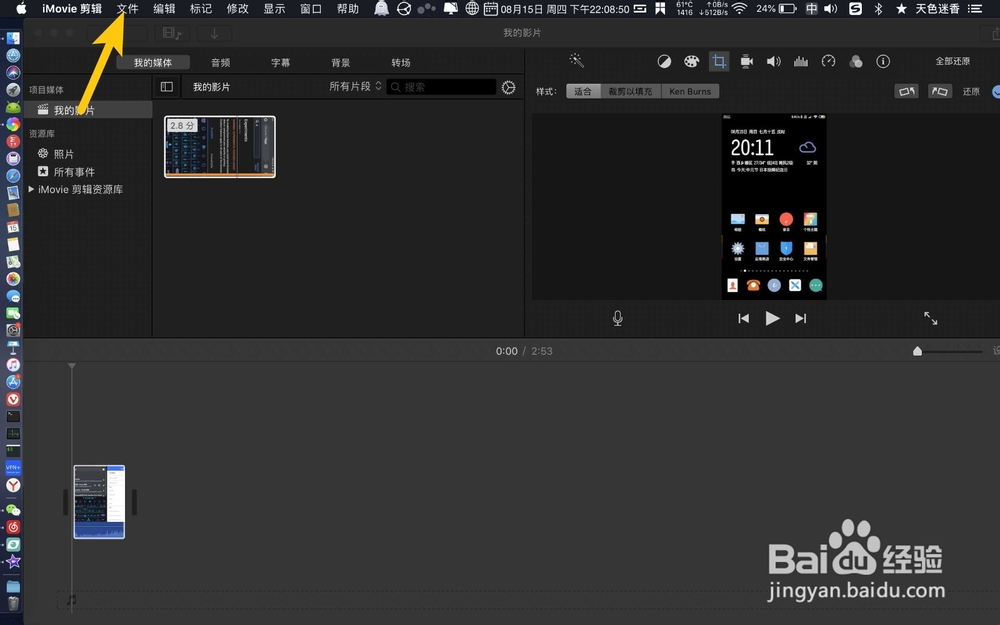Image resolution: width=1000 pixels, height=625 pixels.
Task: Switch to 字幕 titles tab
Action: click(281, 62)
